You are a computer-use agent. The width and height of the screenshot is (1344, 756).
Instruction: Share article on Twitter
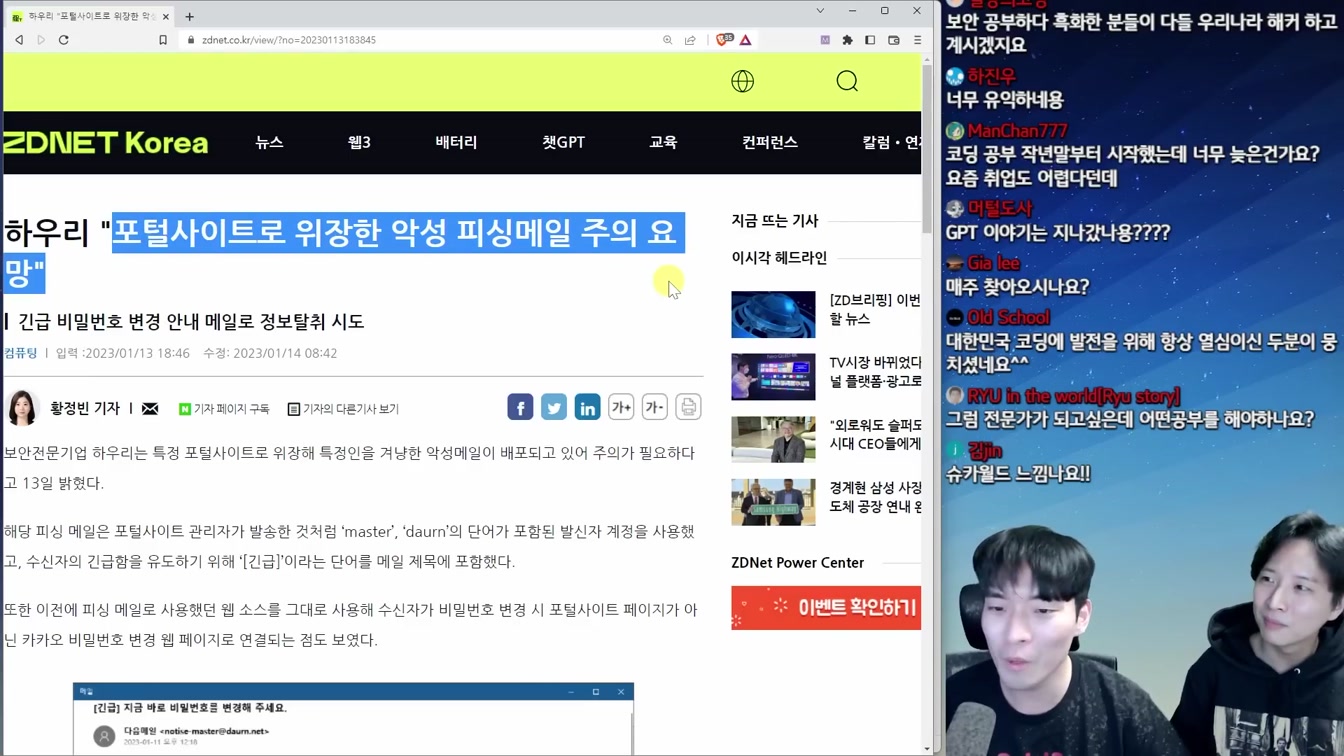[554, 407]
